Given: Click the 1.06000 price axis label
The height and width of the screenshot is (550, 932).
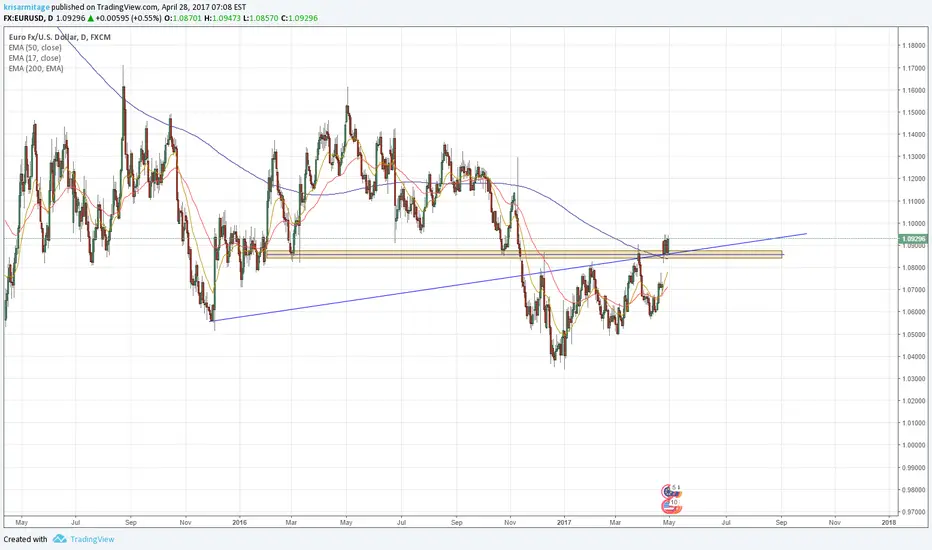Looking at the screenshot, I should point(914,312).
